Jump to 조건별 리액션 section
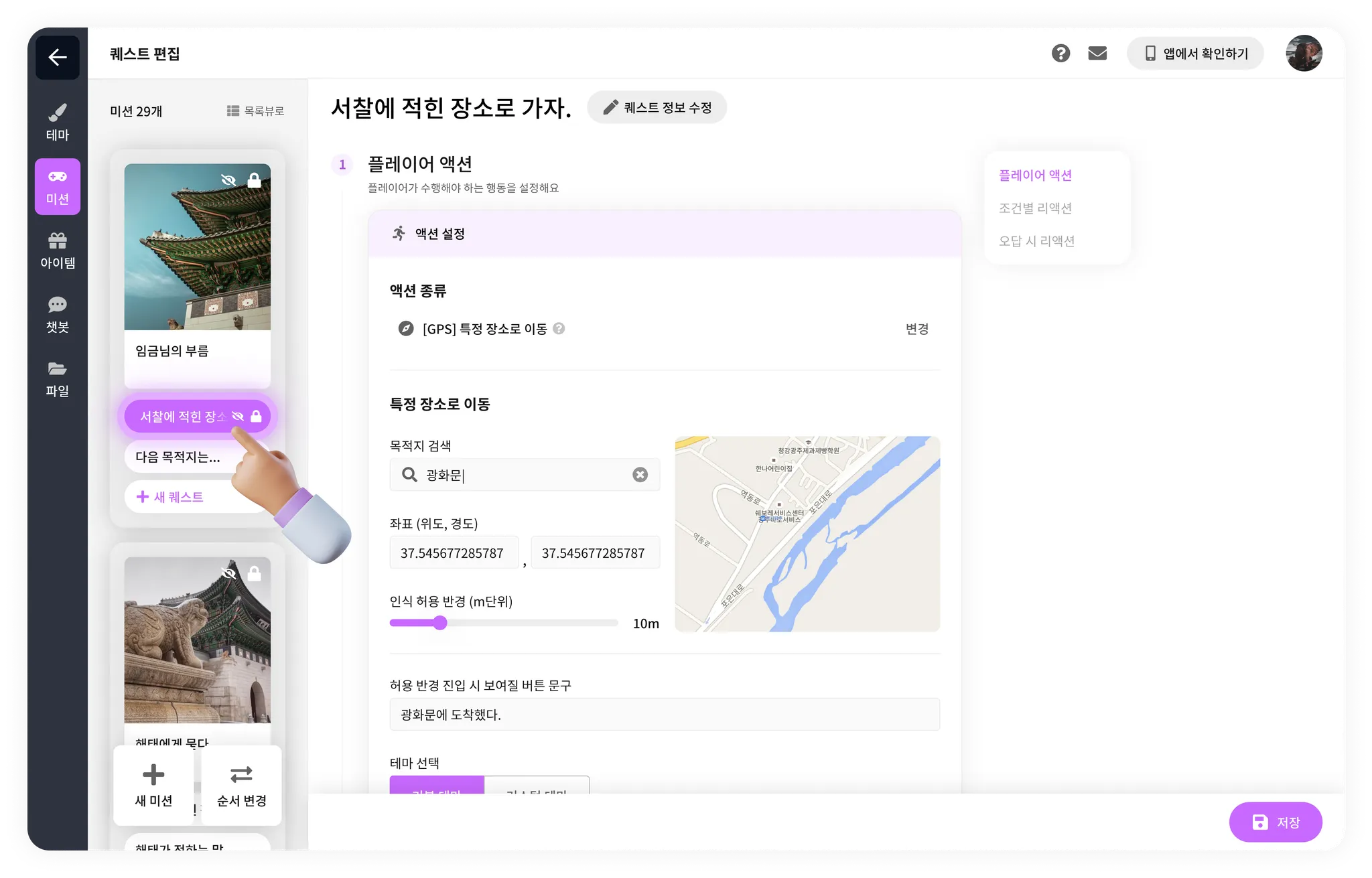Screen dimensions: 1372x878 tap(1035, 208)
